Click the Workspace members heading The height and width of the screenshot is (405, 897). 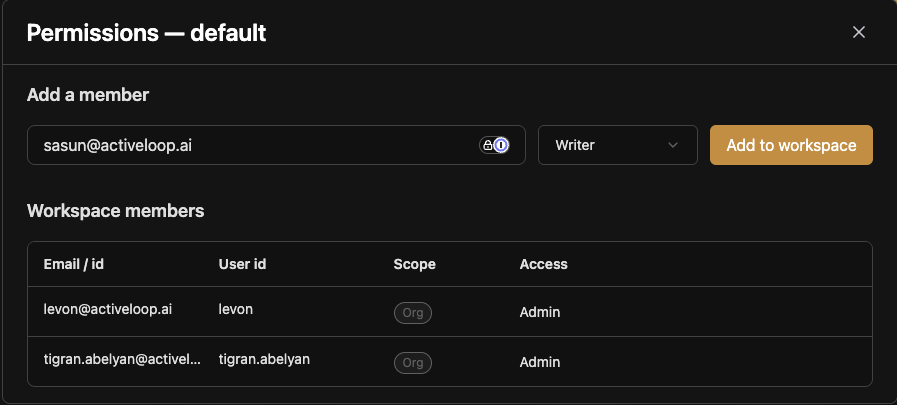116,211
